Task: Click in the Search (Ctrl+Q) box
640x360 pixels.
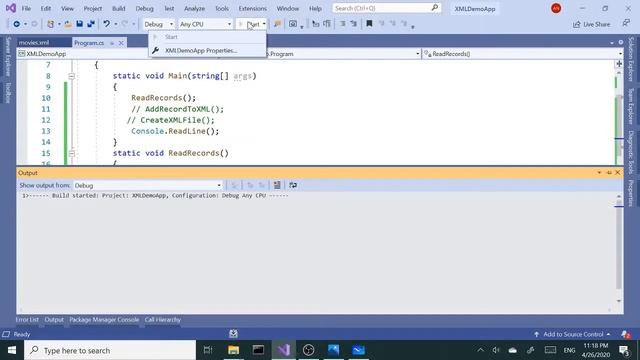Action: click(x=386, y=8)
